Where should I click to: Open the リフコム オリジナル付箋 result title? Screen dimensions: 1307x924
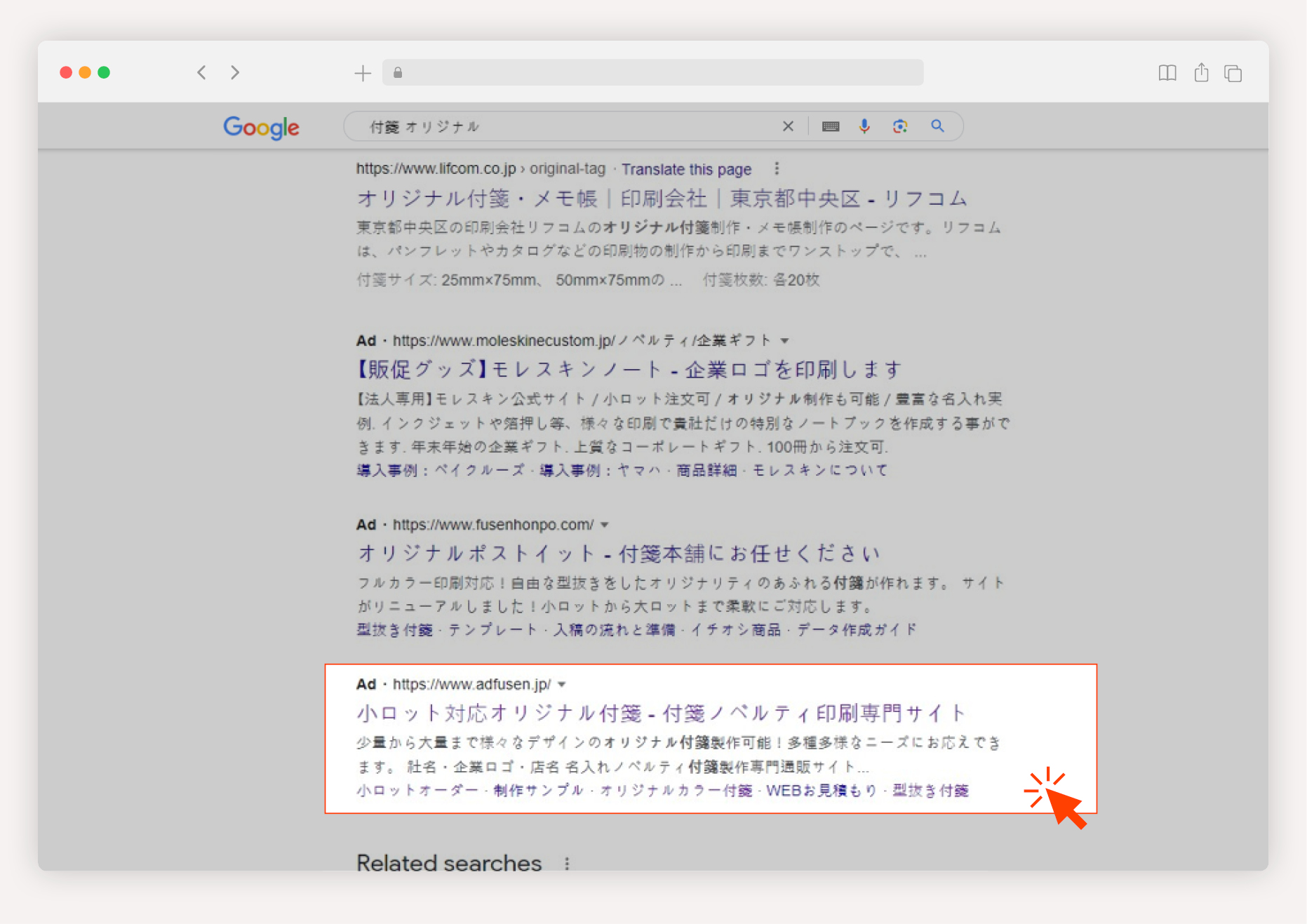click(662, 199)
